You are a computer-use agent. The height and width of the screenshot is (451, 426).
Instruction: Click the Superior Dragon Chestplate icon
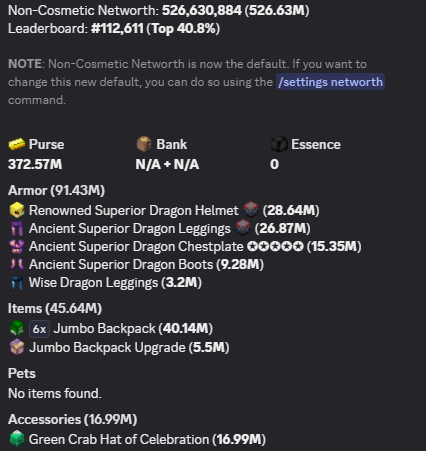17,247
